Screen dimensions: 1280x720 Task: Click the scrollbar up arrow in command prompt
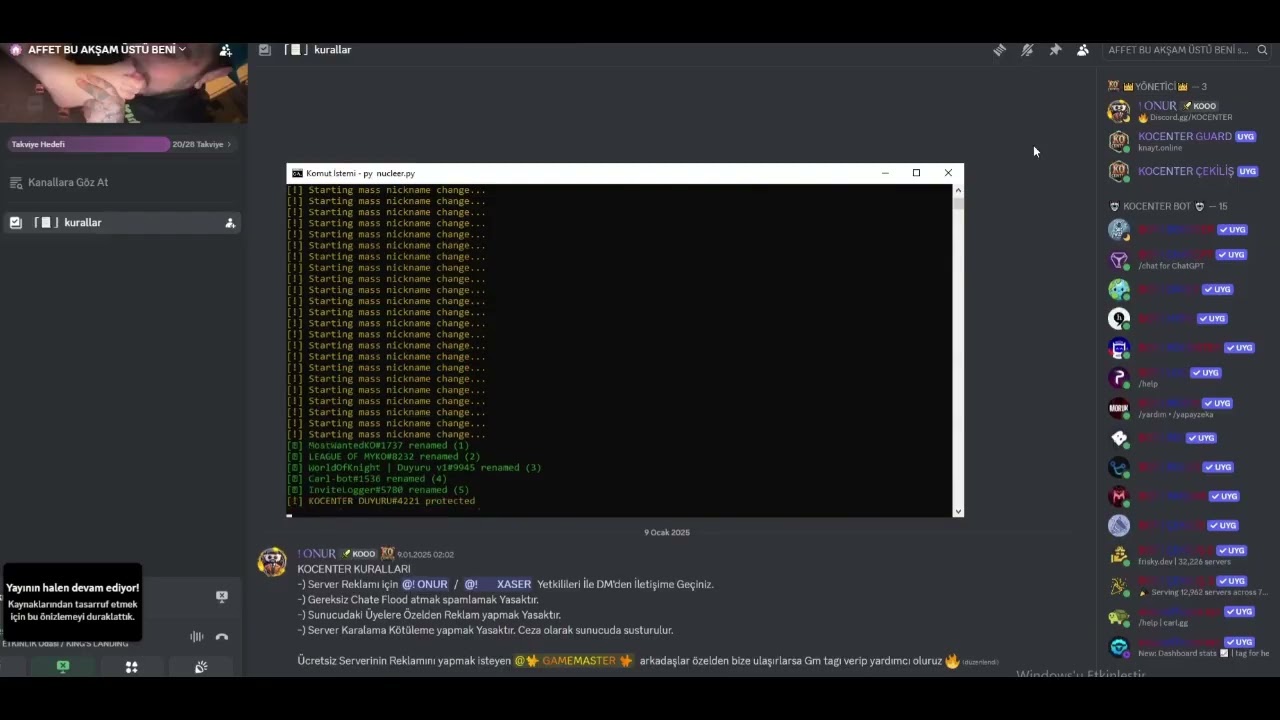tap(958, 190)
